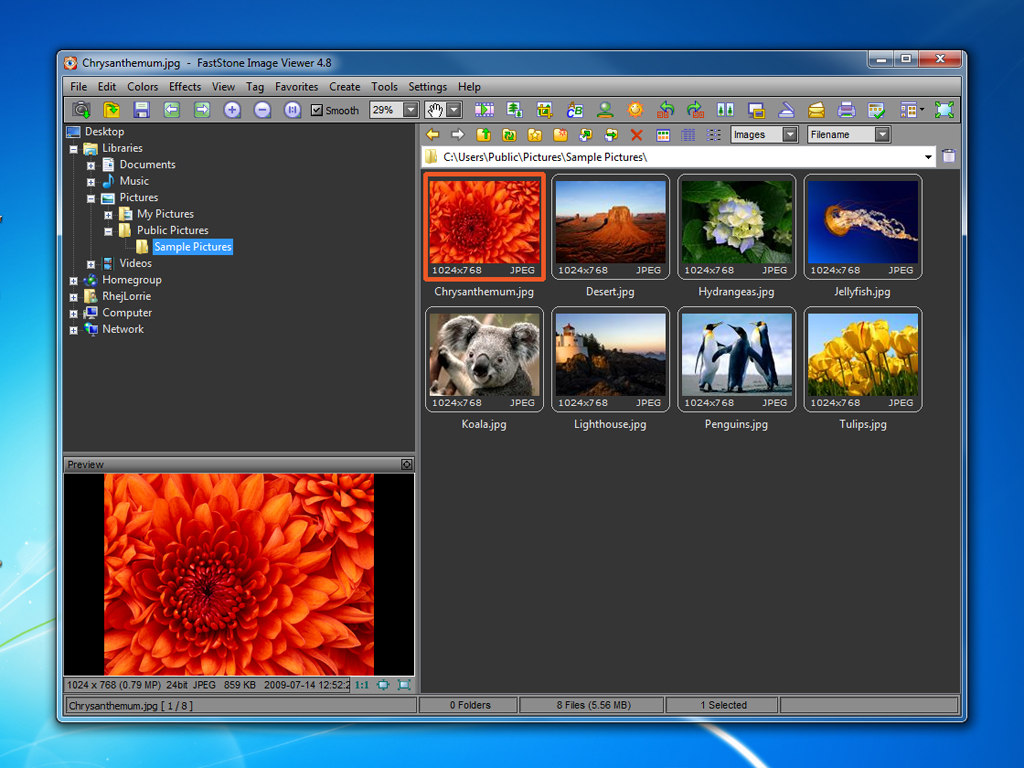
Task: Expand the Homegroup tree node
Action: click(x=74, y=281)
